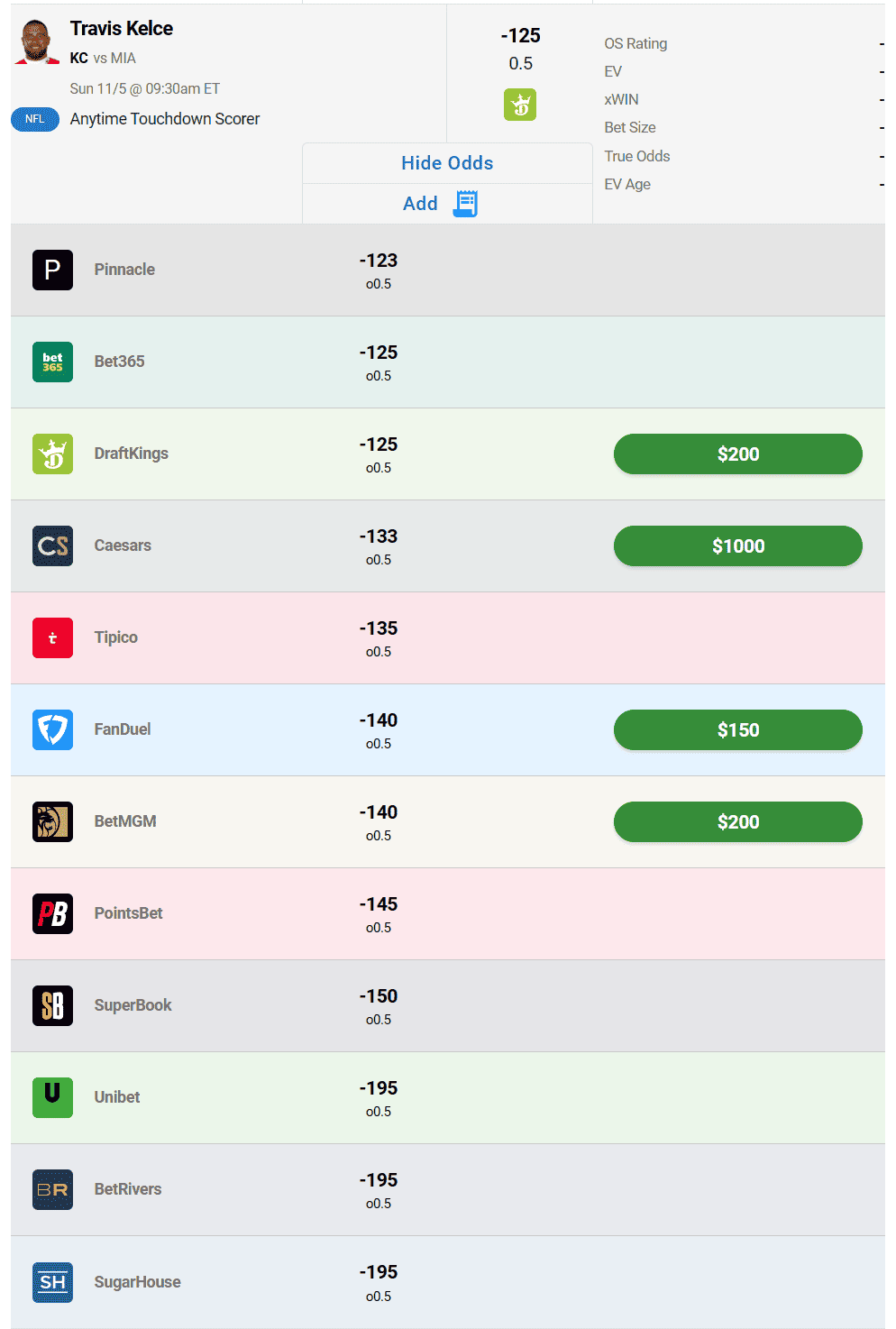Collapse the list with Hide Odds
This screenshot has height=1329, width=896.
pyautogui.click(x=447, y=163)
